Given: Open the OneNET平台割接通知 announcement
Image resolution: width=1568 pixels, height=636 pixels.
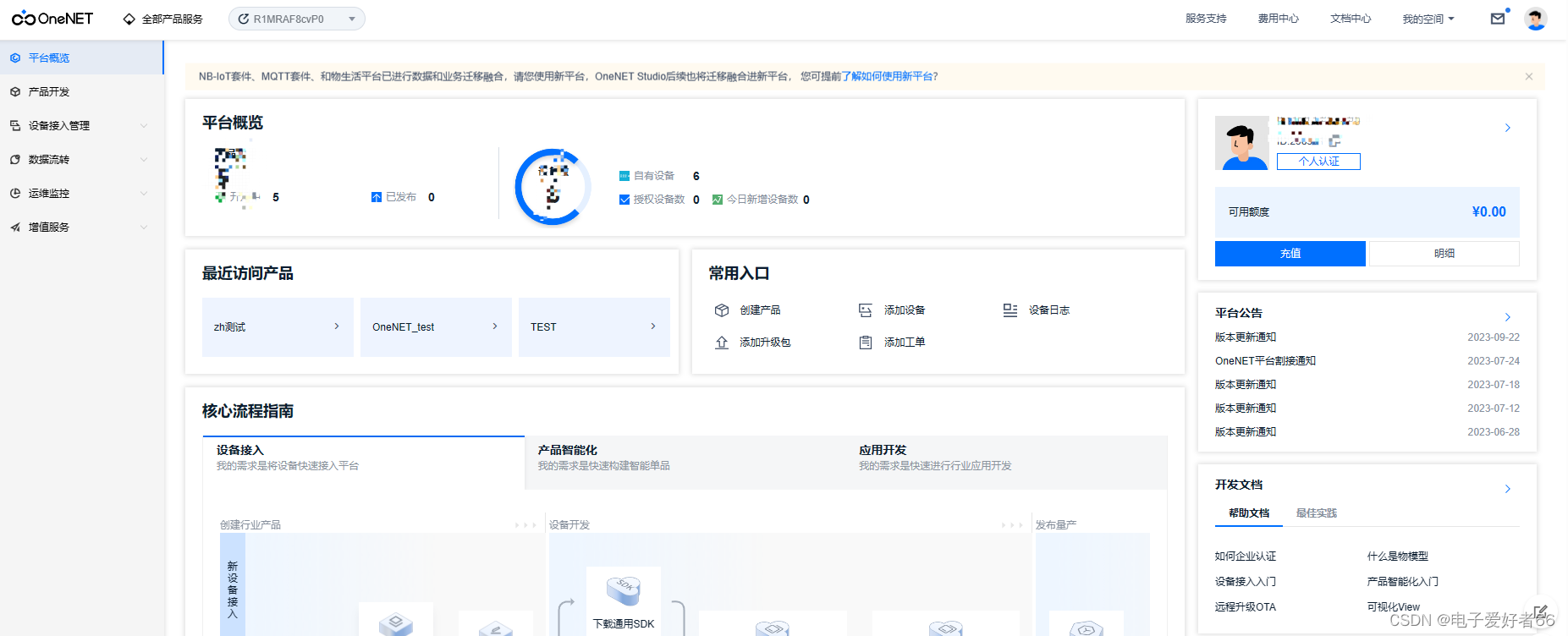Looking at the screenshot, I should point(1265,361).
